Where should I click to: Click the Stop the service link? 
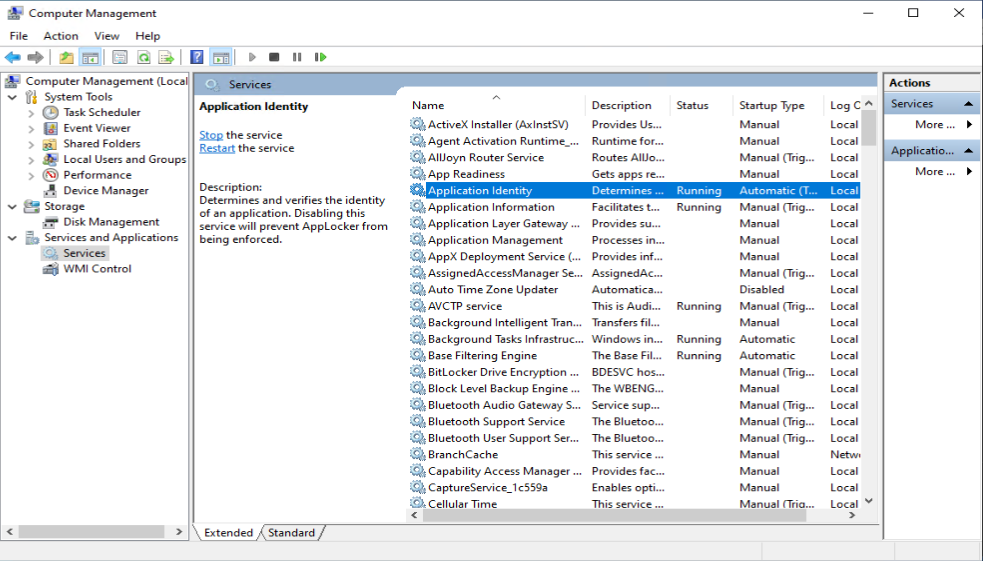[x=211, y=135]
